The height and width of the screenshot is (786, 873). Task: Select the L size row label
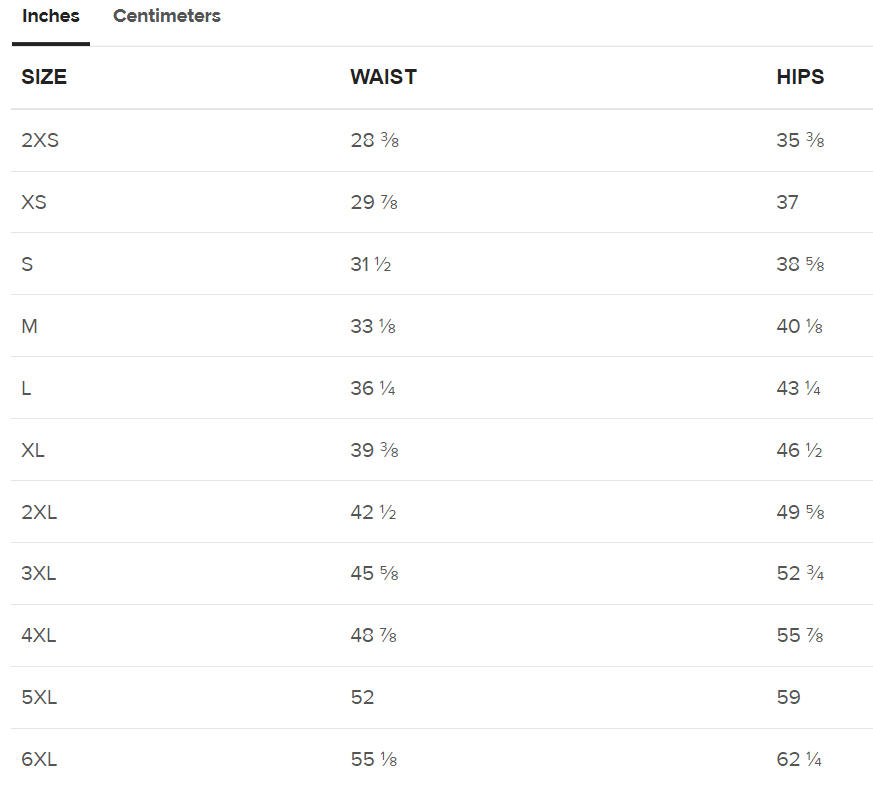[x=26, y=388]
